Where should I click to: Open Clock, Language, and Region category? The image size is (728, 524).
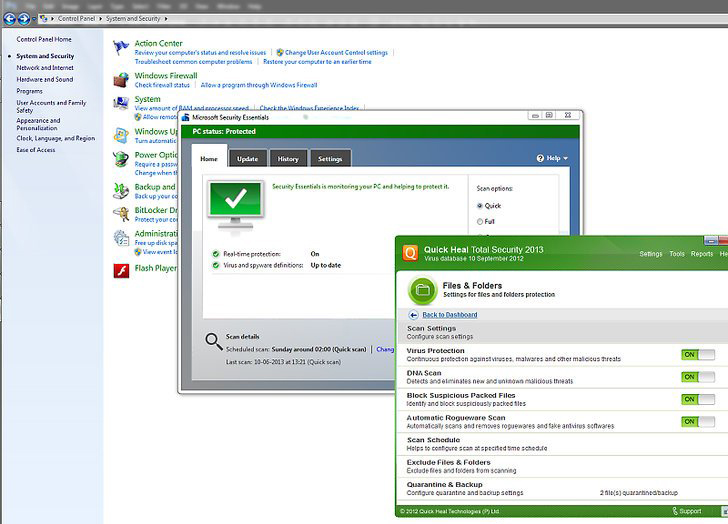coord(56,138)
